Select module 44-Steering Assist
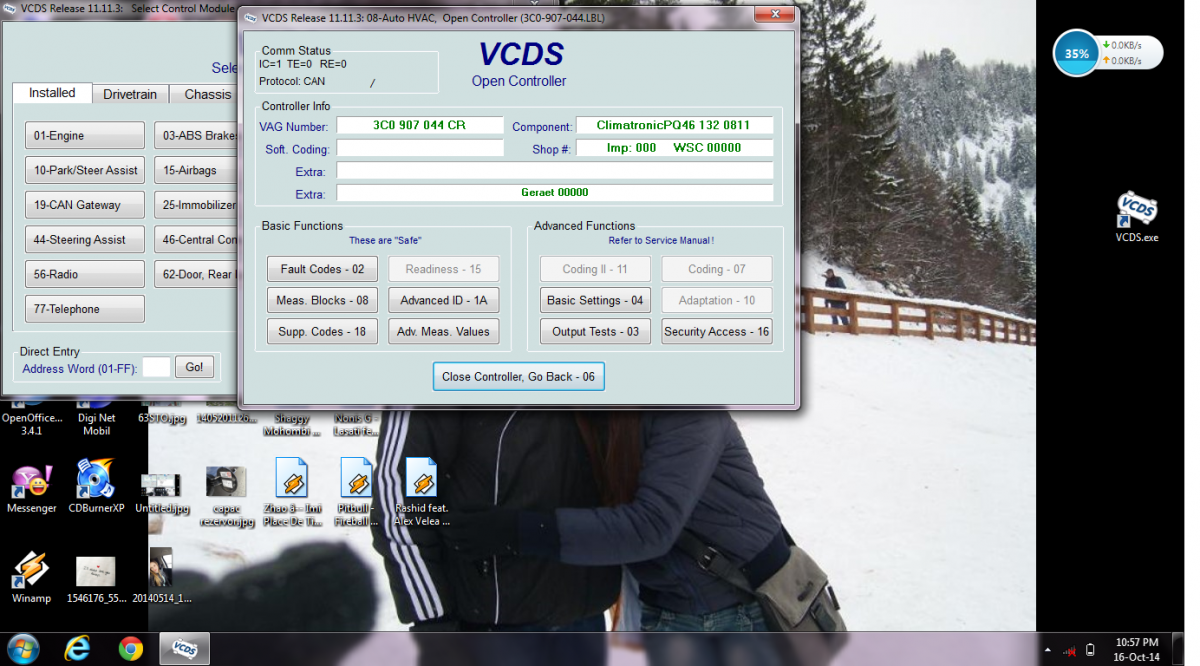This screenshot has height=666, width=1200. pos(85,240)
